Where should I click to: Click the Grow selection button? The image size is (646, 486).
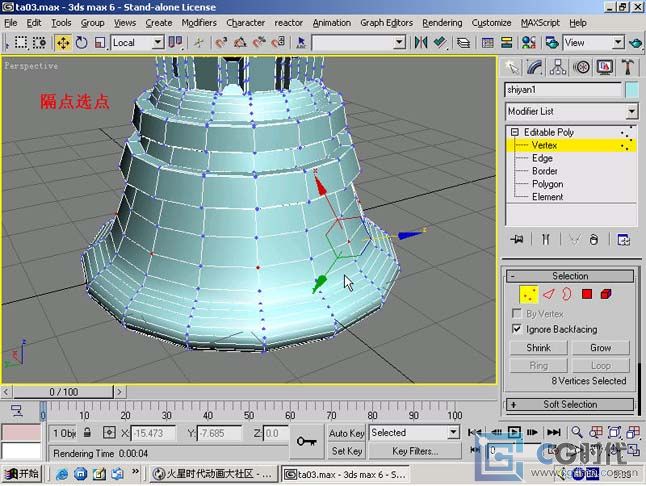[600, 348]
